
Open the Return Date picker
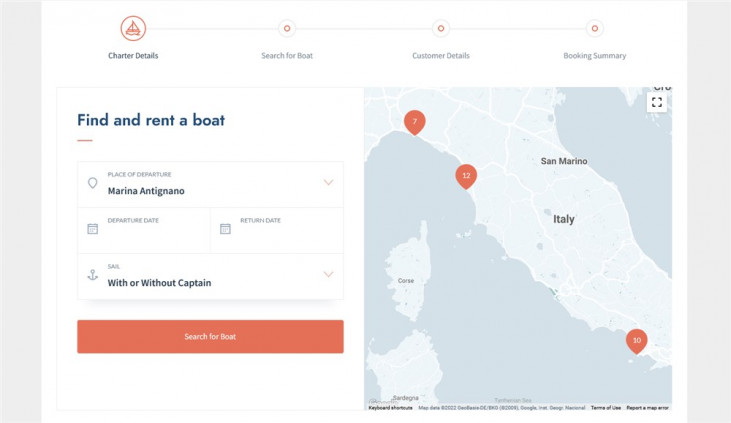[276, 229]
